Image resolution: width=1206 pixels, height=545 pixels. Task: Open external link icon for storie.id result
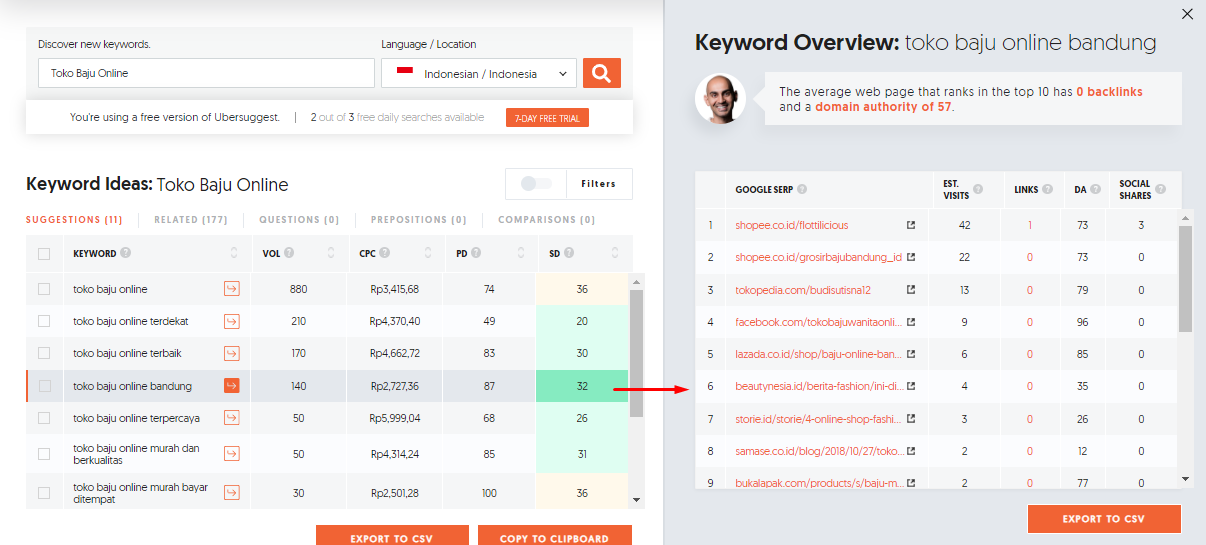(911, 419)
